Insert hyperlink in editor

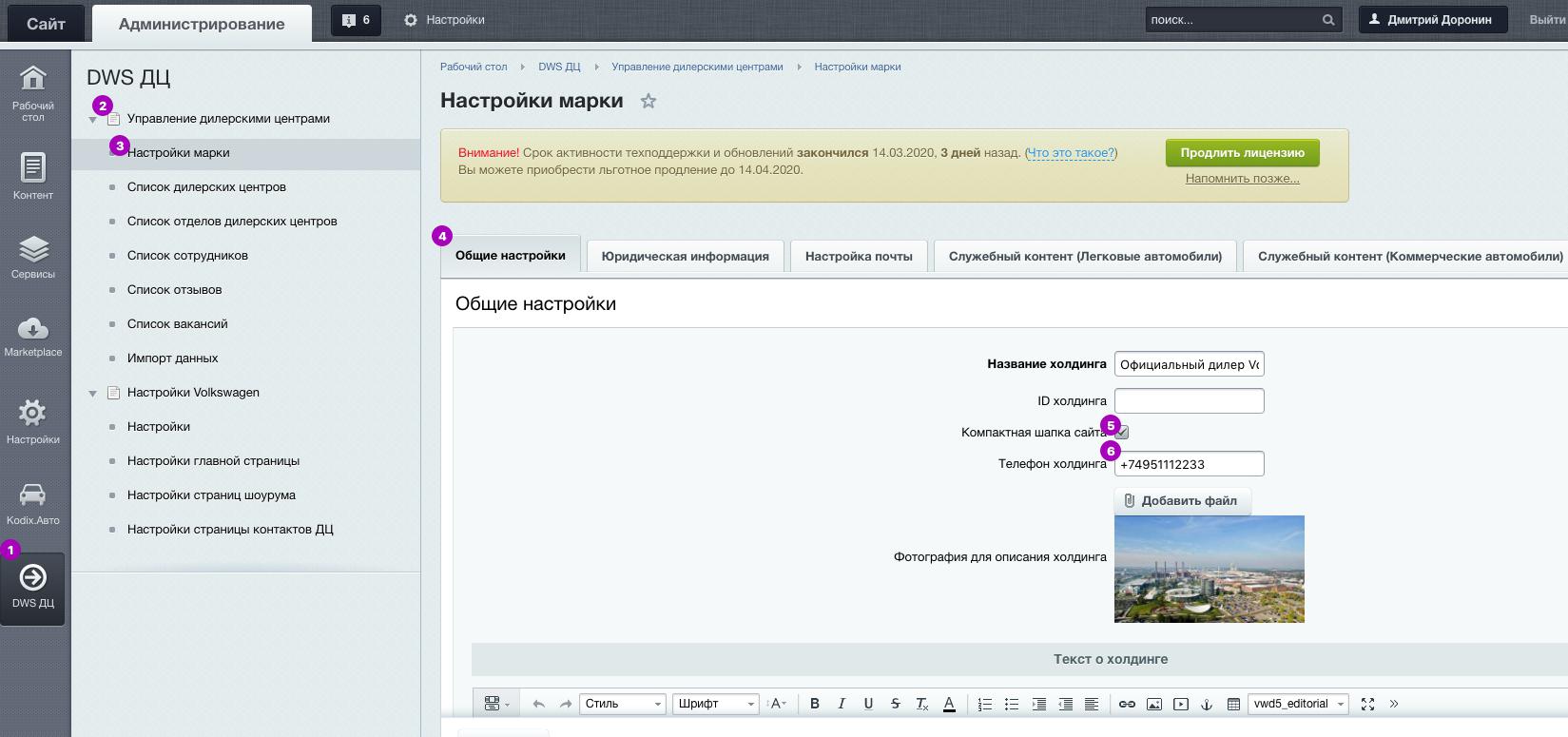coord(1127,704)
